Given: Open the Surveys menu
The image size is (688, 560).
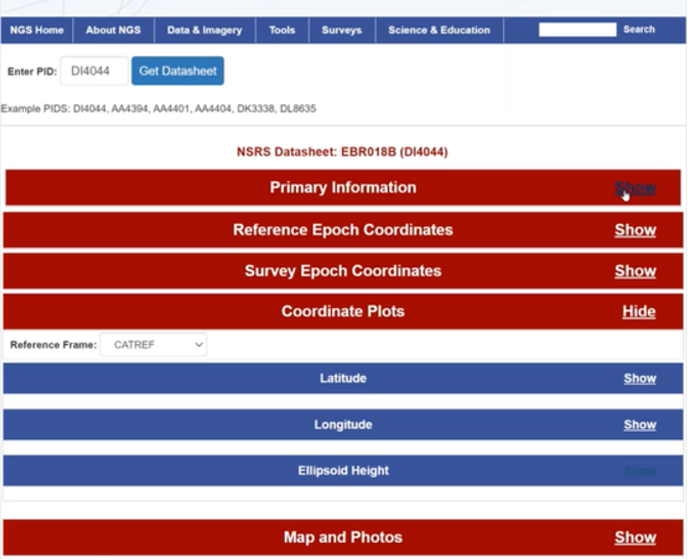Looking at the screenshot, I should [x=341, y=30].
